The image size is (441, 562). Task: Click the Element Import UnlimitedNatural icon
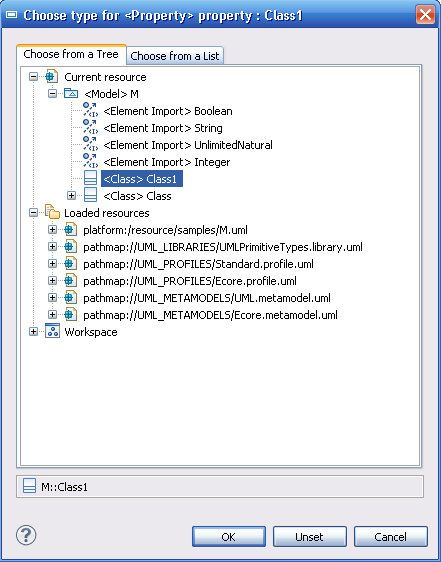(90, 144)
